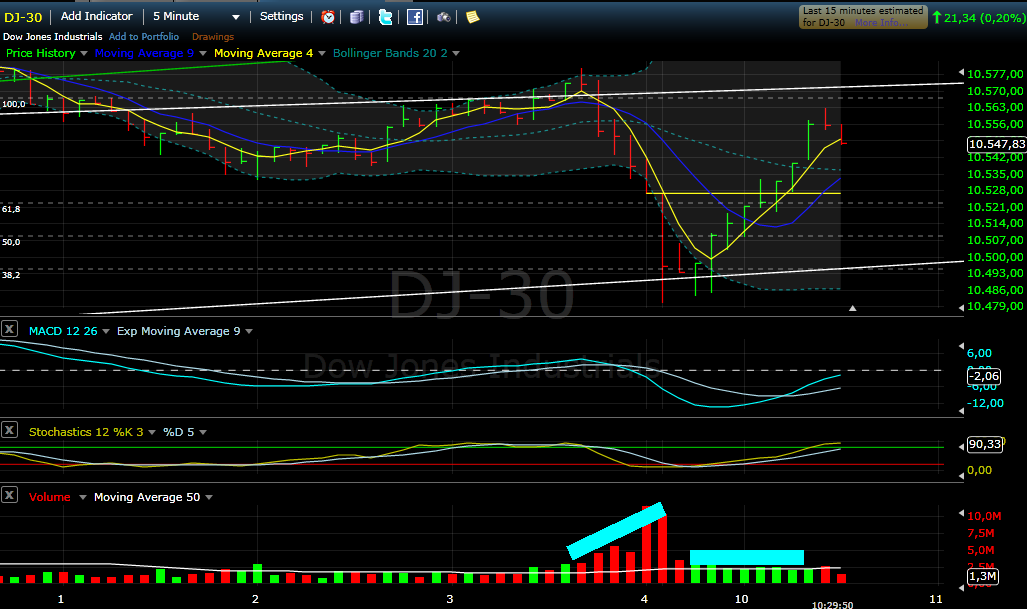Click the MACD value box -2,06
The width and height of the screenshot is (1027, 609).
tap(984, 376)
